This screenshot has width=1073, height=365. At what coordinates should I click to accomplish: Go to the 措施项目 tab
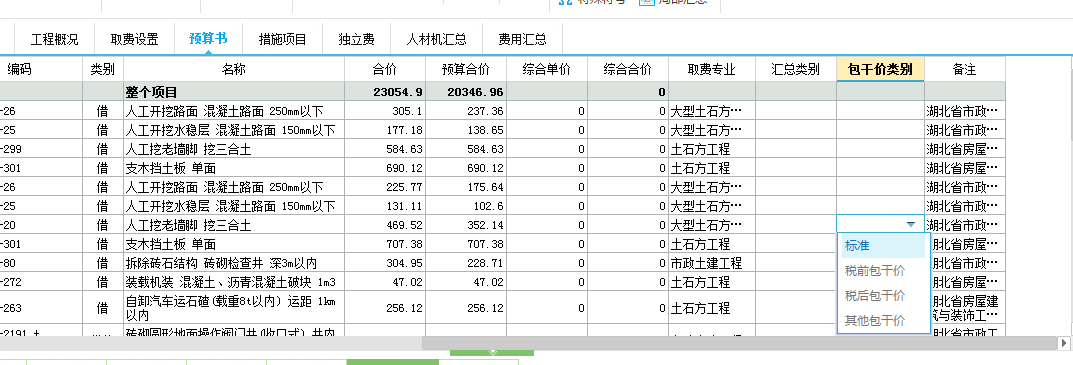283,39
